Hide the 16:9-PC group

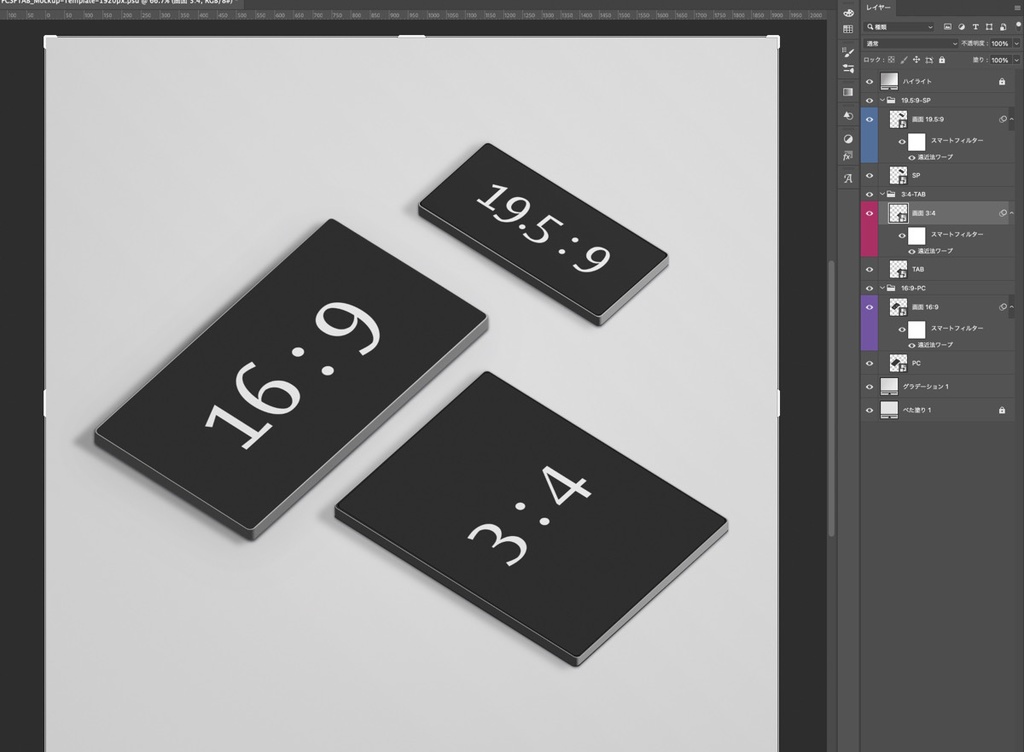869,288
